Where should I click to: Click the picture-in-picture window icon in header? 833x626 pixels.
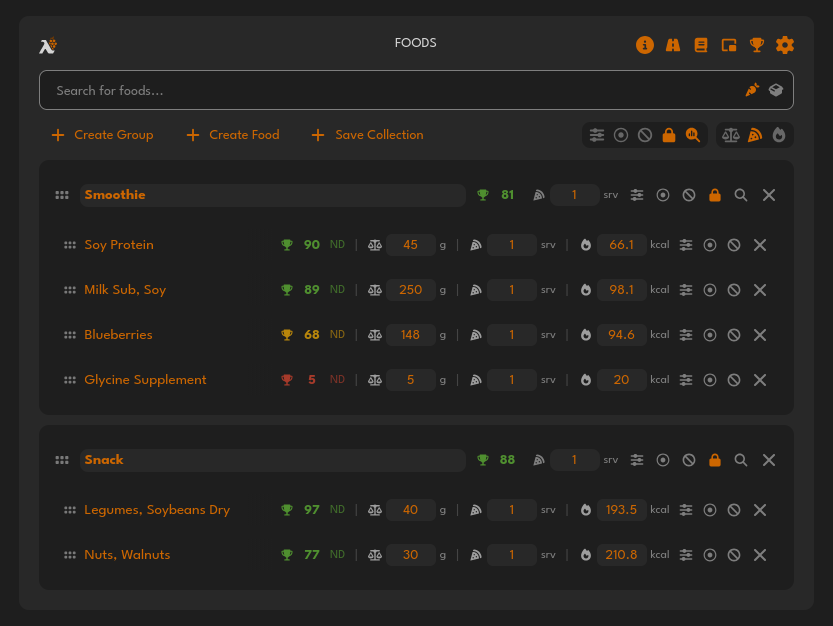(729, 45)
